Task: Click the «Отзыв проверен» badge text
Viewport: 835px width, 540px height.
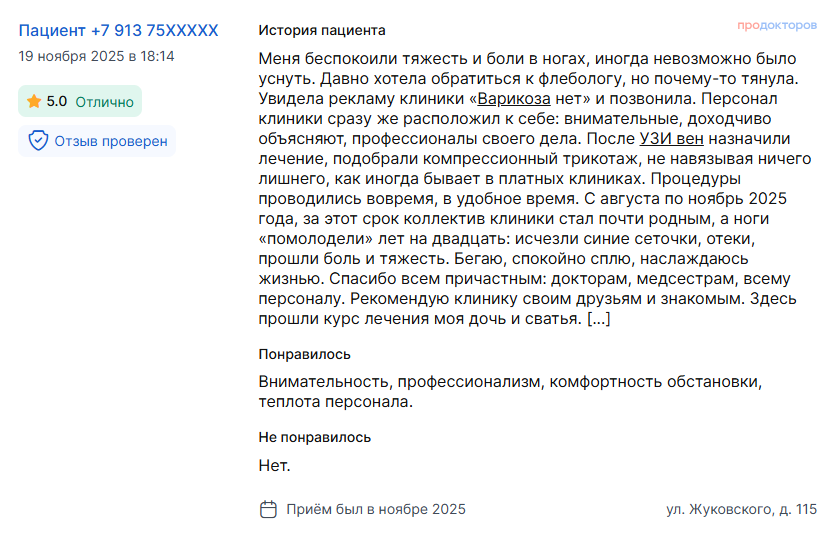Action: click(111, 141)
